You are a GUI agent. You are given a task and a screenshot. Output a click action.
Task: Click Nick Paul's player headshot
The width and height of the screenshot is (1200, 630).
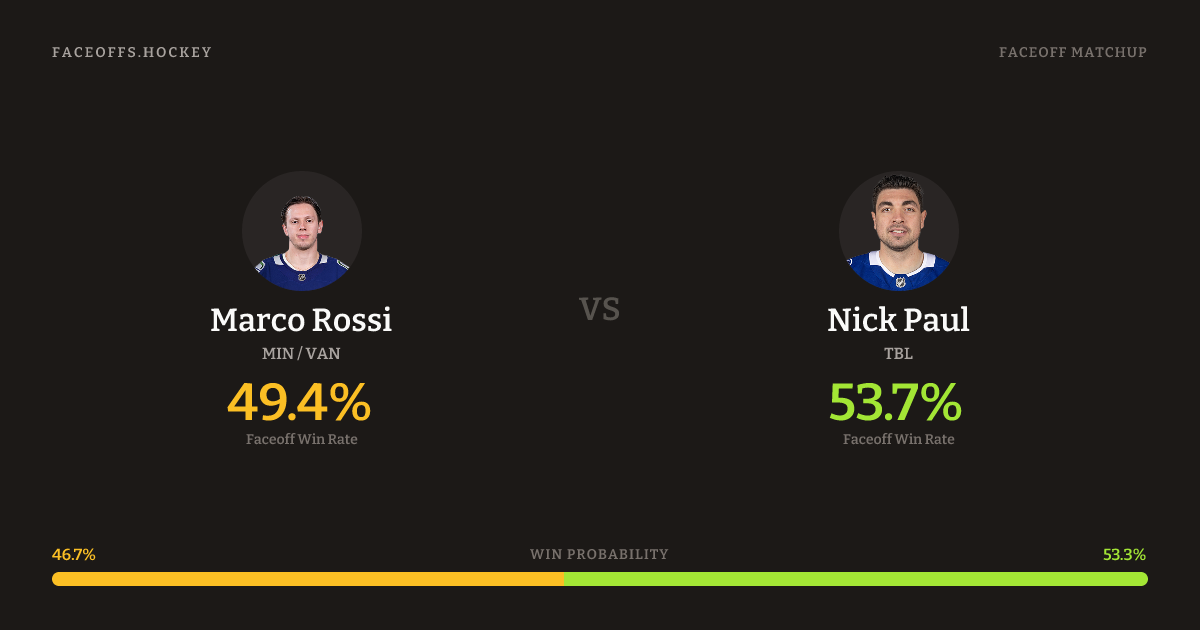tap(898, 231)
